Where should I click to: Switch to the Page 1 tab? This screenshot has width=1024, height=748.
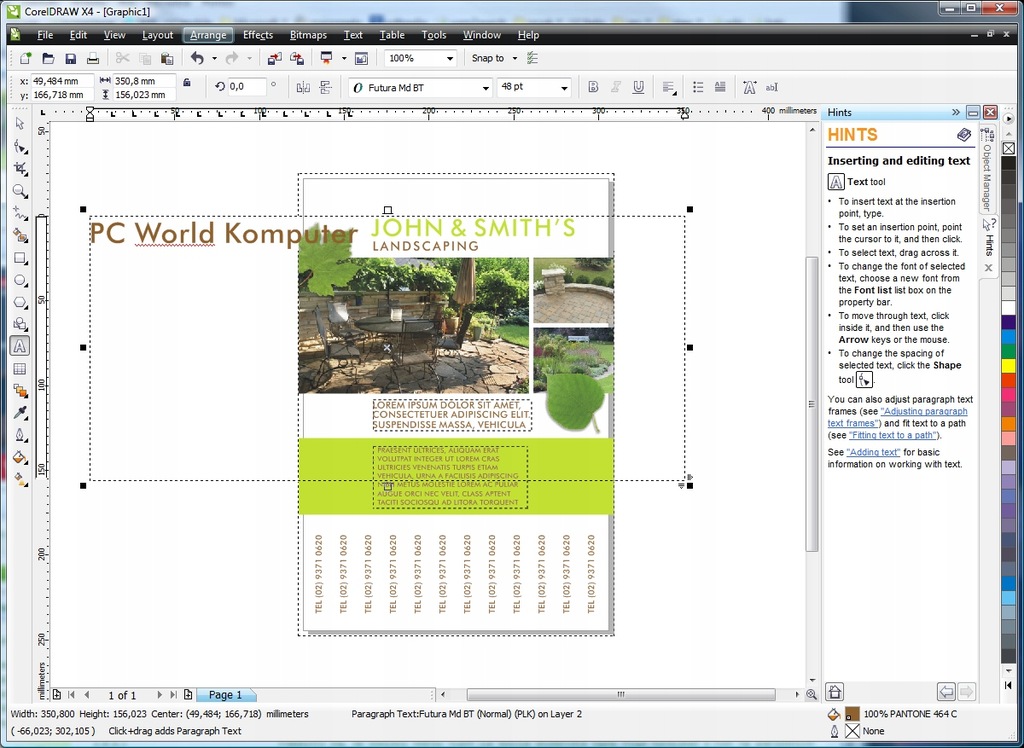[226, 694]
